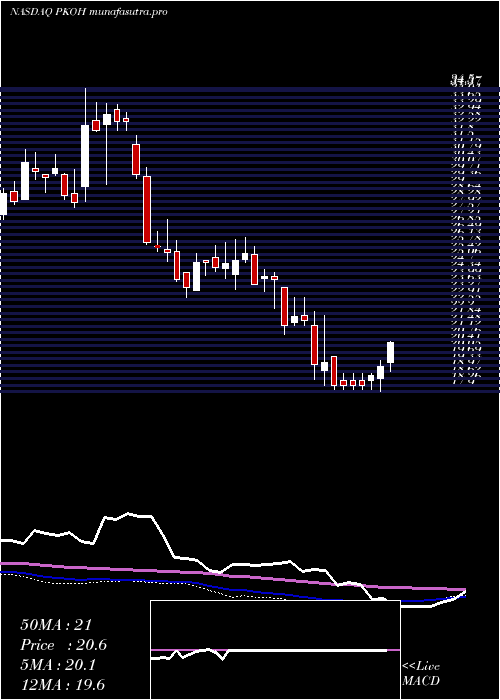The height and width of the screenshot is (700, 500).
Task: Select the 50MA : 21 reading
Action: coord(56,625)
